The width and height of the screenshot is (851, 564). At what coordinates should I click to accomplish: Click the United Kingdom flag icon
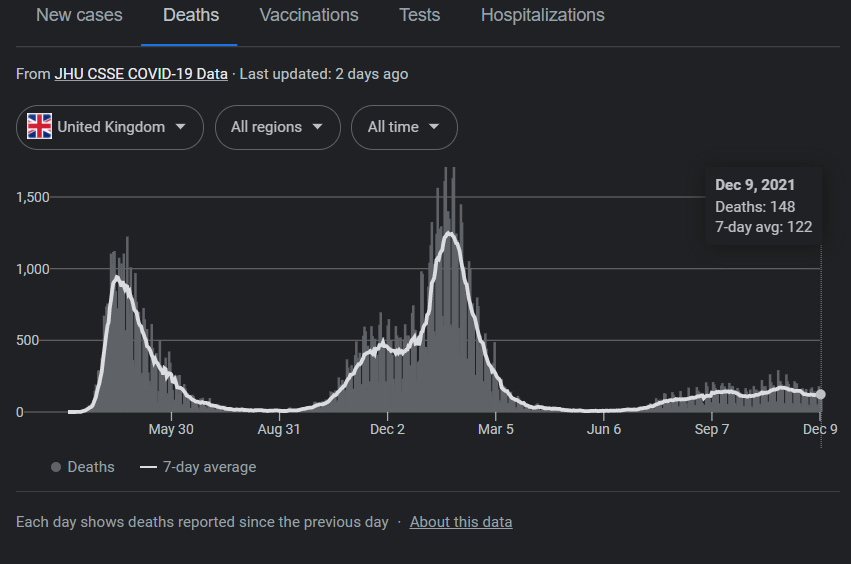[x=40, y=126]
